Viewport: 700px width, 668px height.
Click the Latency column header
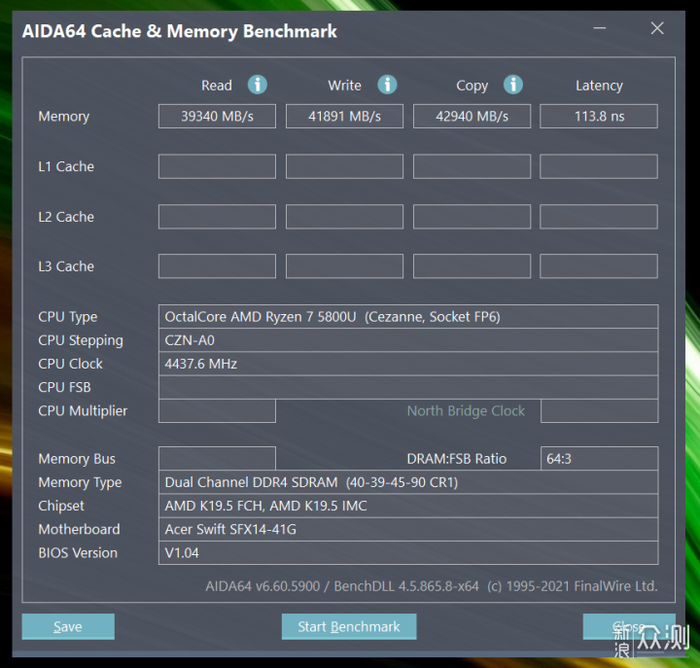click(x=599, y=85)
